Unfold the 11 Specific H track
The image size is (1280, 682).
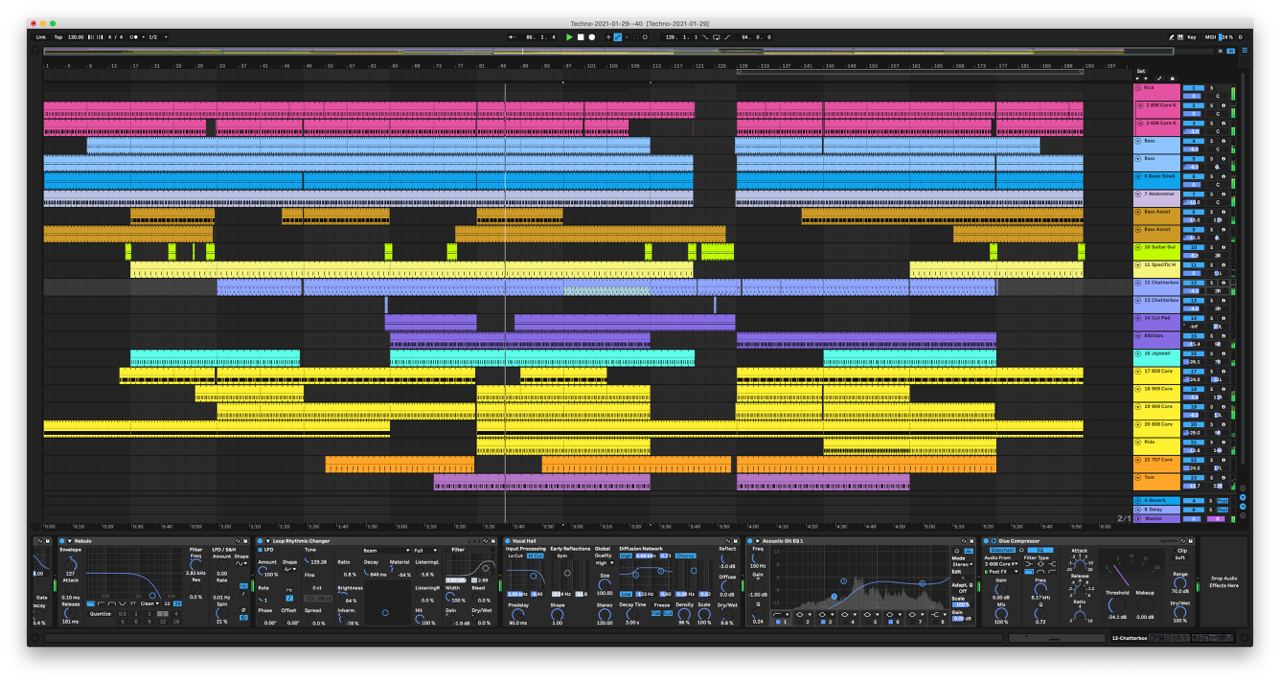pyautogui.click(x=1138, y=264)
